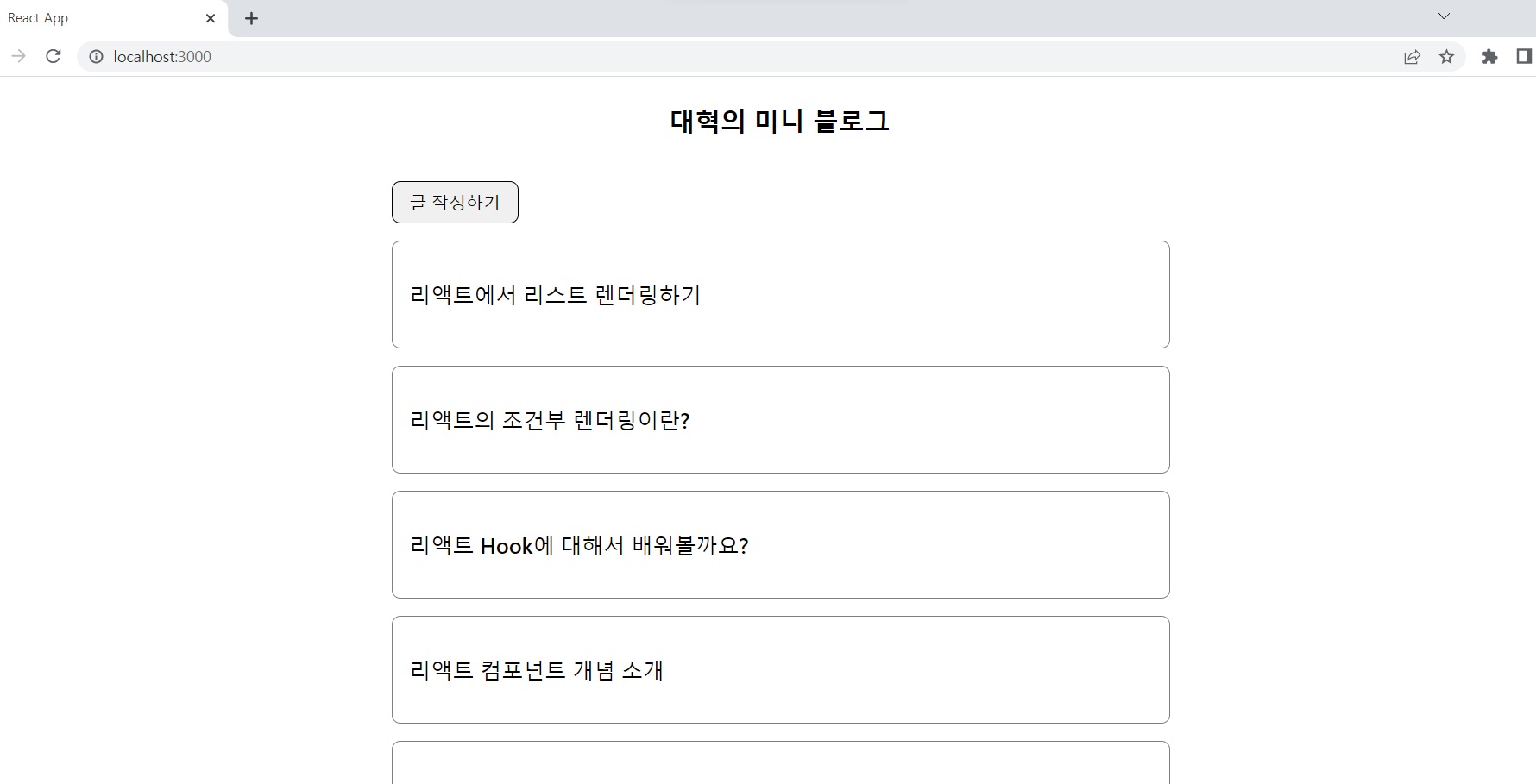This screenshot has height=784, width=1536.
Task: Click the 글 작성하기 button
Action: click(x=455, y=202)
